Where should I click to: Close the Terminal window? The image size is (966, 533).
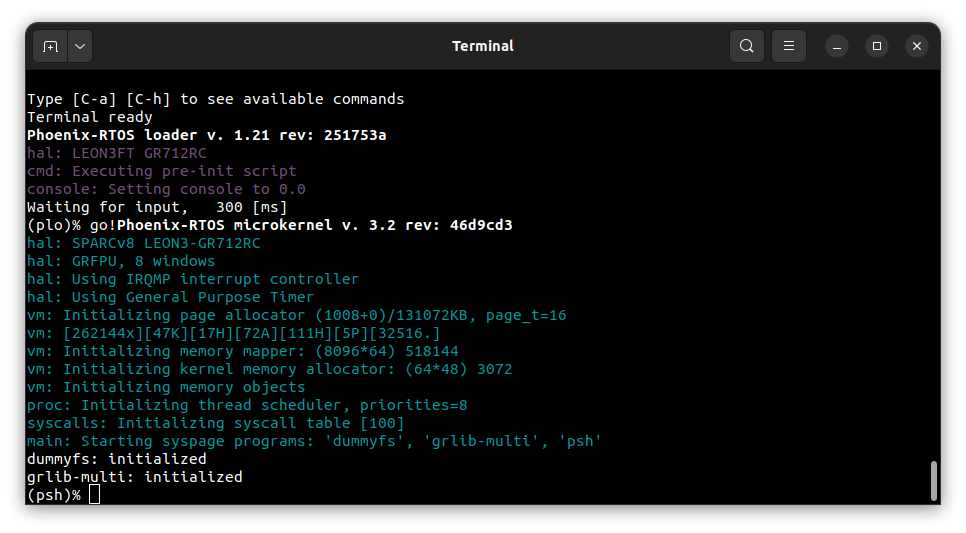click(x=917, y=46)
